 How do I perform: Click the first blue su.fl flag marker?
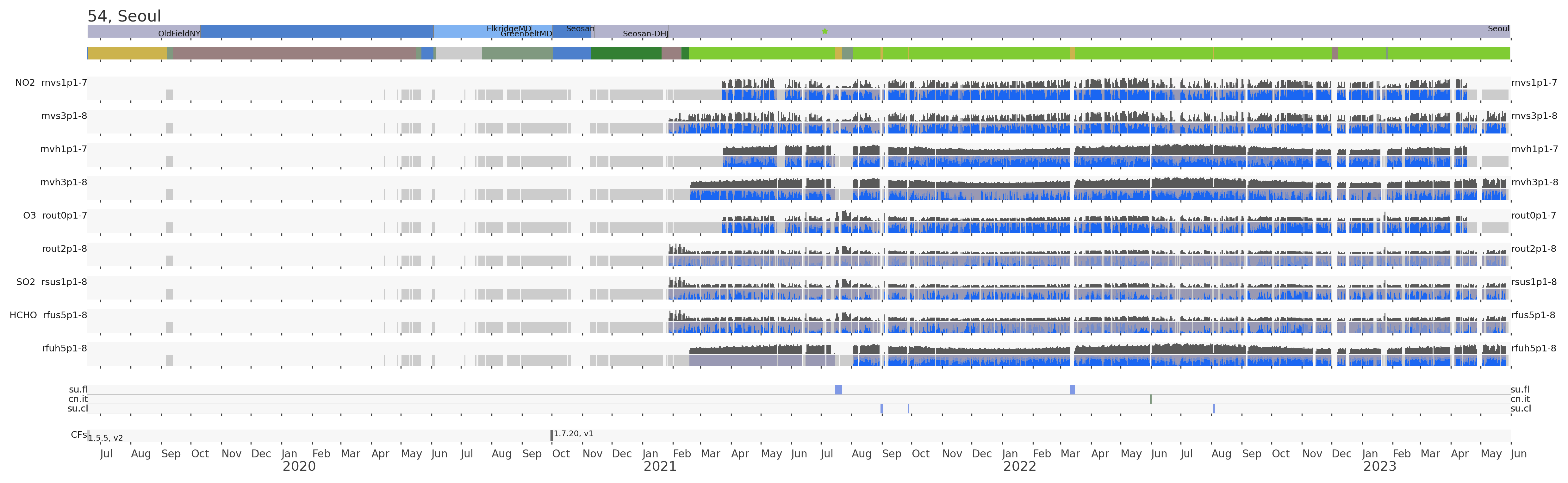pos(838,389)
